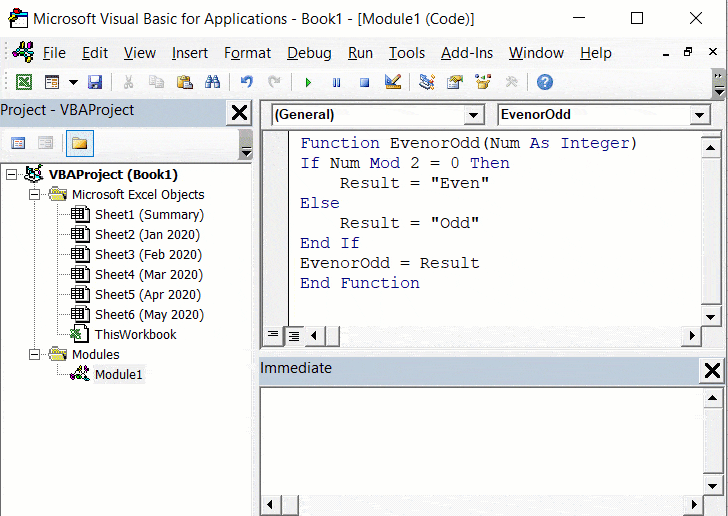Open the Help menu

pyautogui.click(x=596, y=53)
